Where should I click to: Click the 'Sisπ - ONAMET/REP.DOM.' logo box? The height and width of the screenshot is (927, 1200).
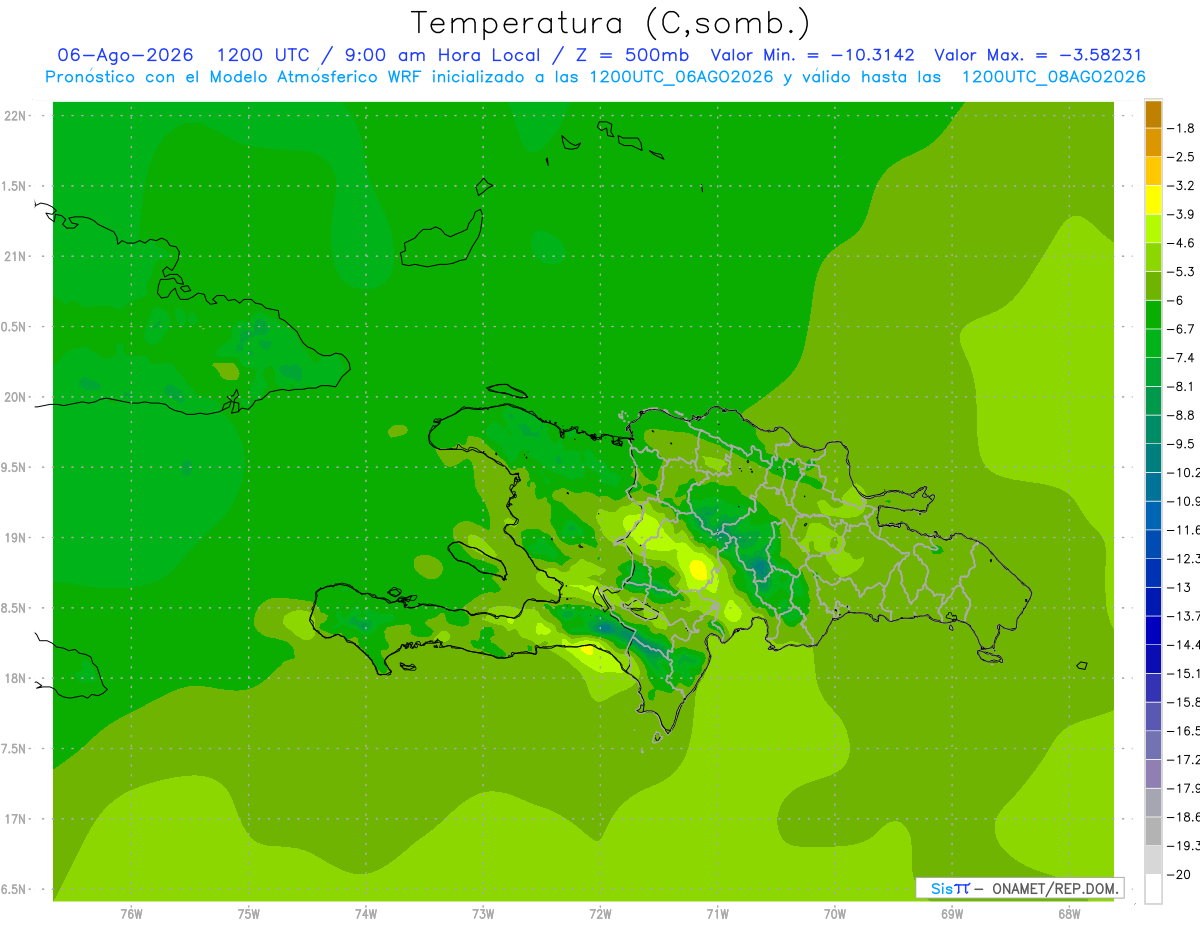(x=1019, y=888)
